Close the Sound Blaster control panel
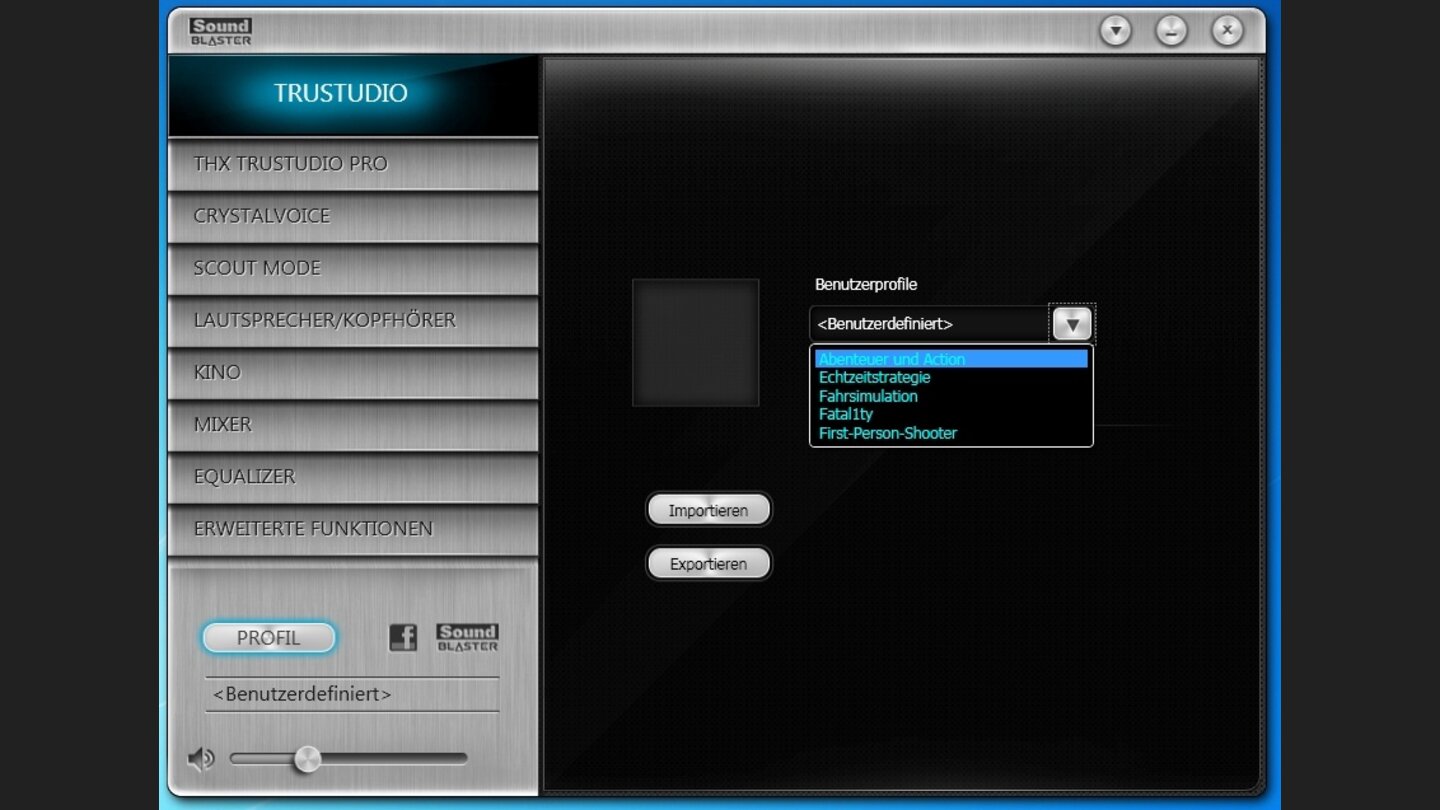Image resolution: width=1440 pixels, height=810 pixels. coord(1227,31)
